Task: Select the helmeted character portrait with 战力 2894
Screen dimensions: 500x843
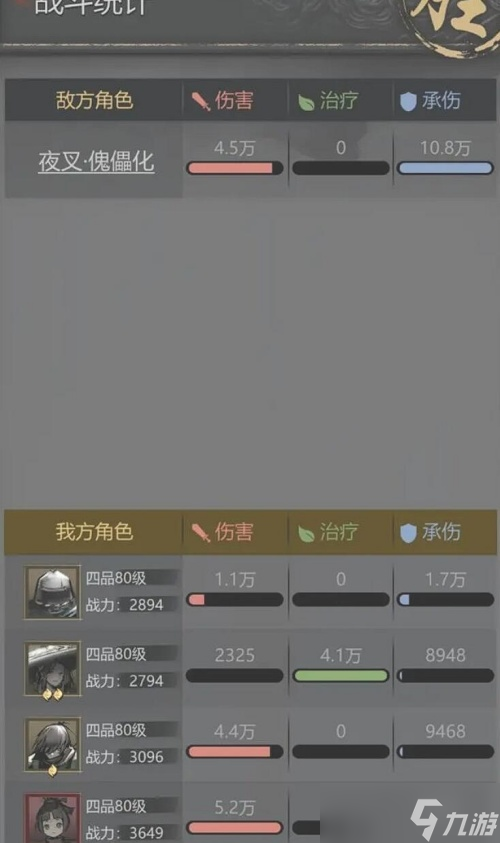Action: click(52, 592)
